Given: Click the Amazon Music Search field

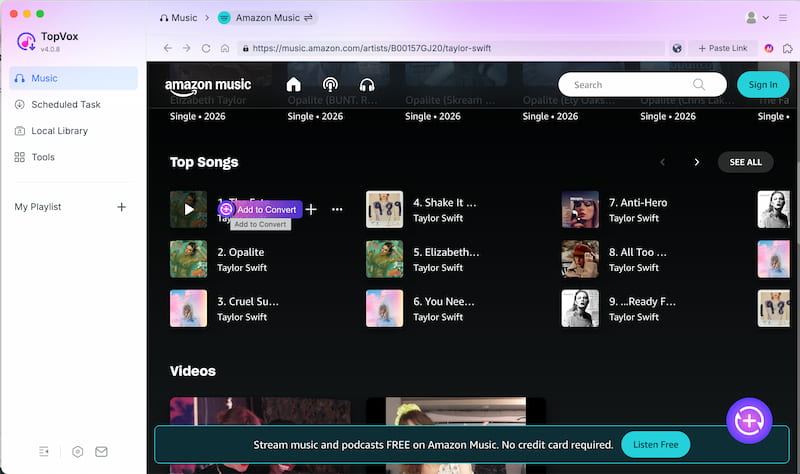Looking at the screenshot, I should tap(642, 84).
